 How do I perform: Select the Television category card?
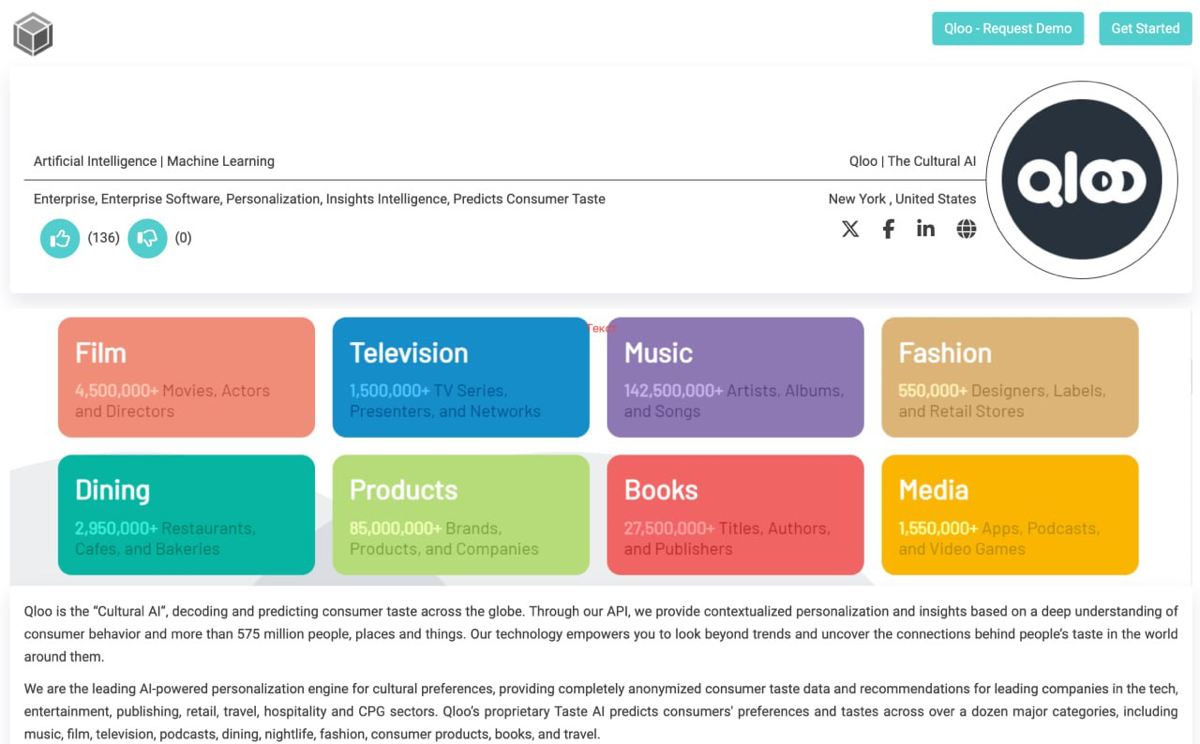(461, 377)
